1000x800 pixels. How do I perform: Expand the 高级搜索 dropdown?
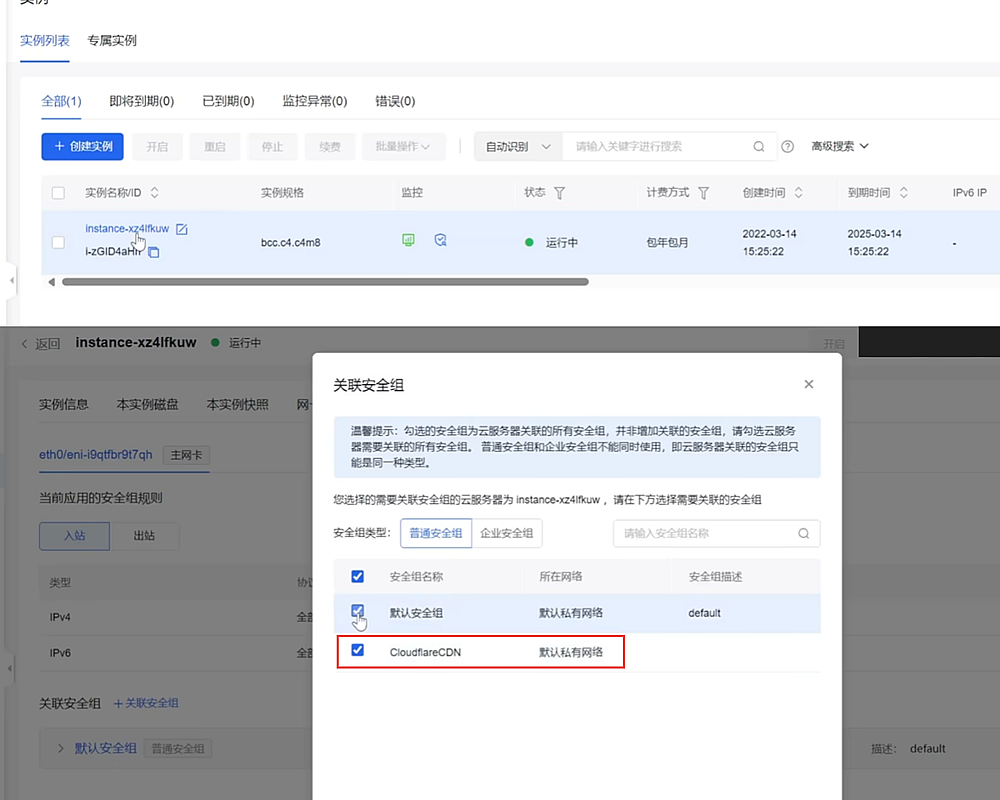[836, 146]
